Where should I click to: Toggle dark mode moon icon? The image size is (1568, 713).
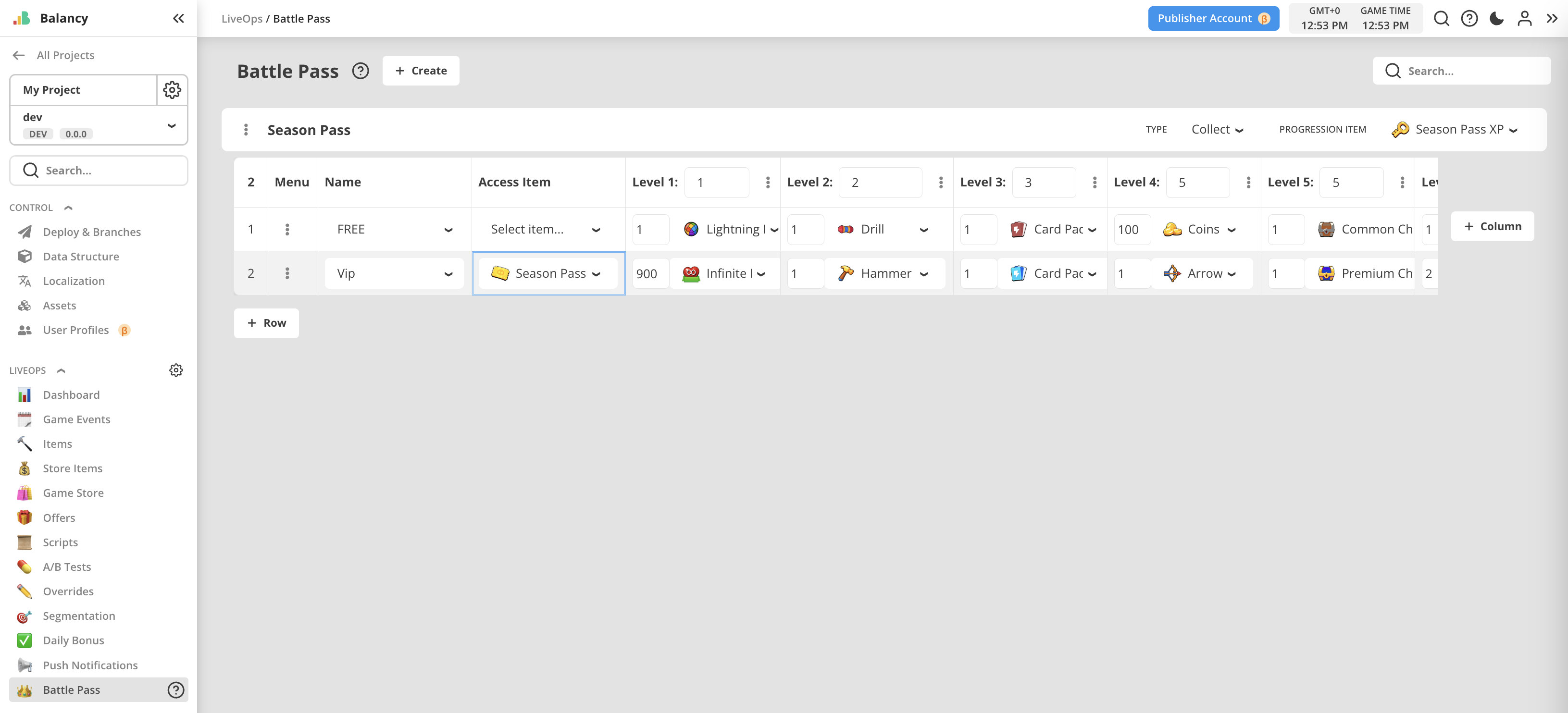(1496, 18)
